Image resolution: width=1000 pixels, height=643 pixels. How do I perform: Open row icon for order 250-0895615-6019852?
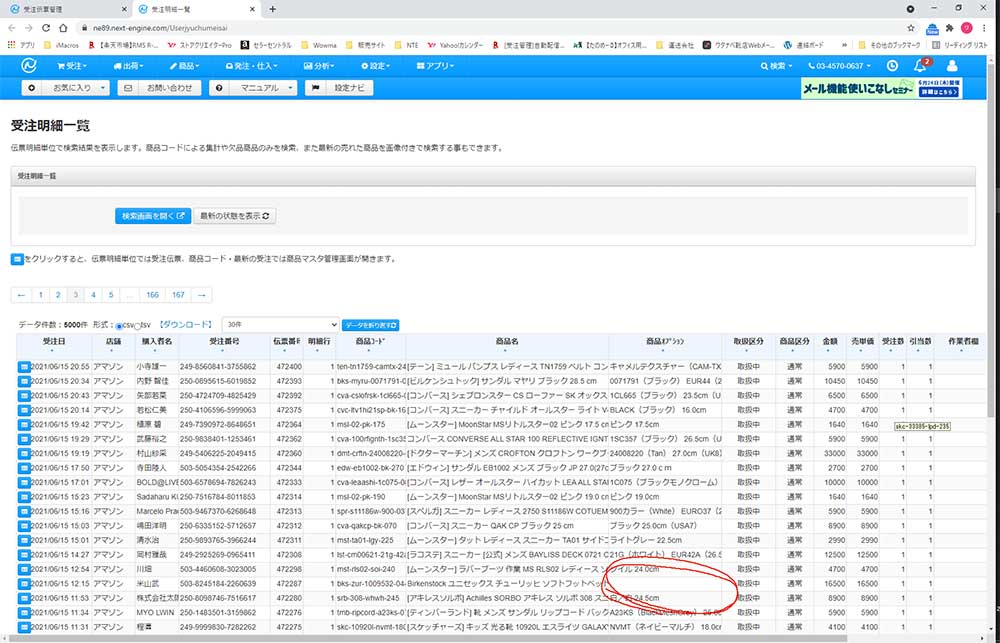(x=23, y=381)
